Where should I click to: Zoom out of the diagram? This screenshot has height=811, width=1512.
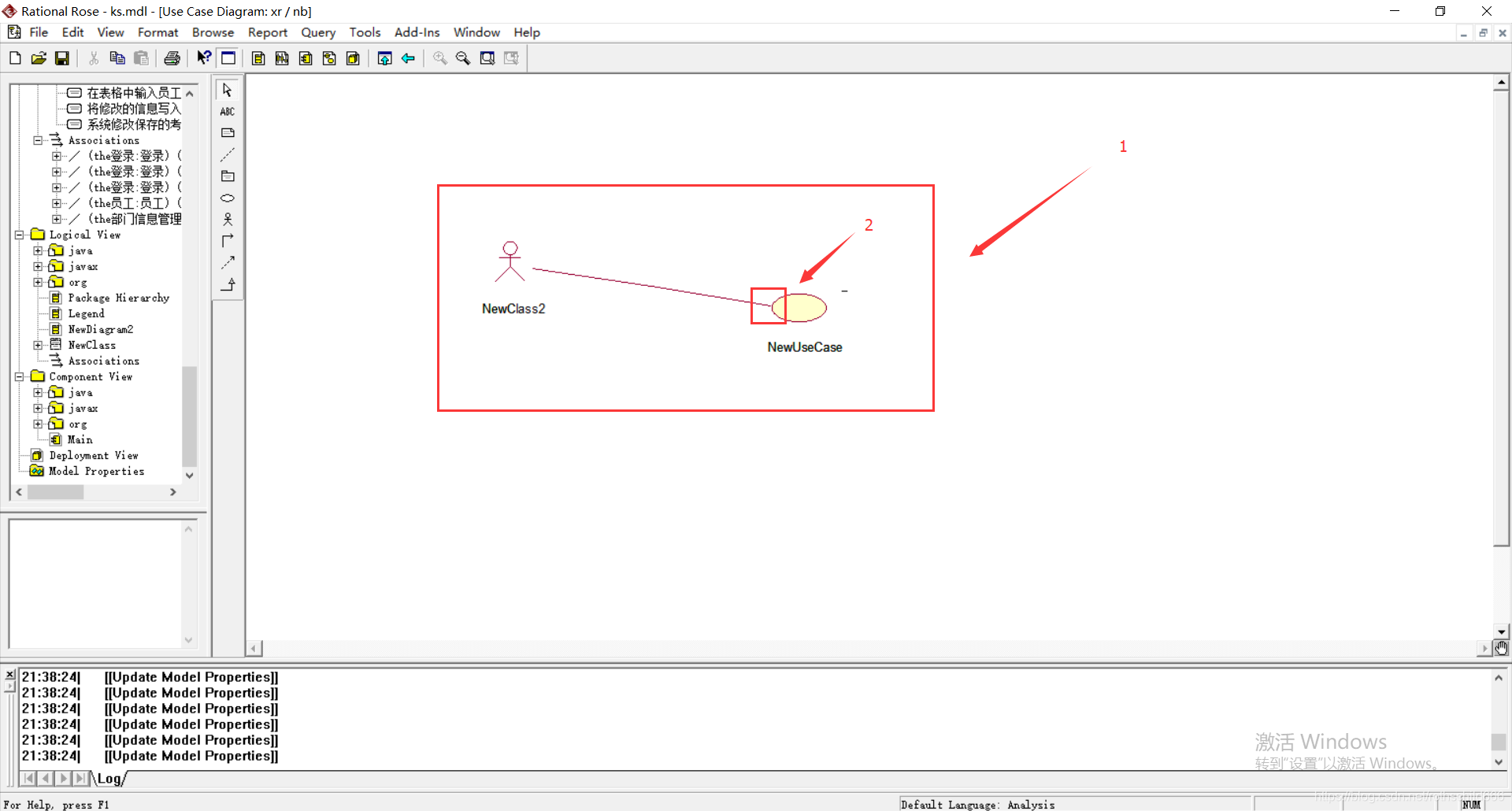pos(463,58)
